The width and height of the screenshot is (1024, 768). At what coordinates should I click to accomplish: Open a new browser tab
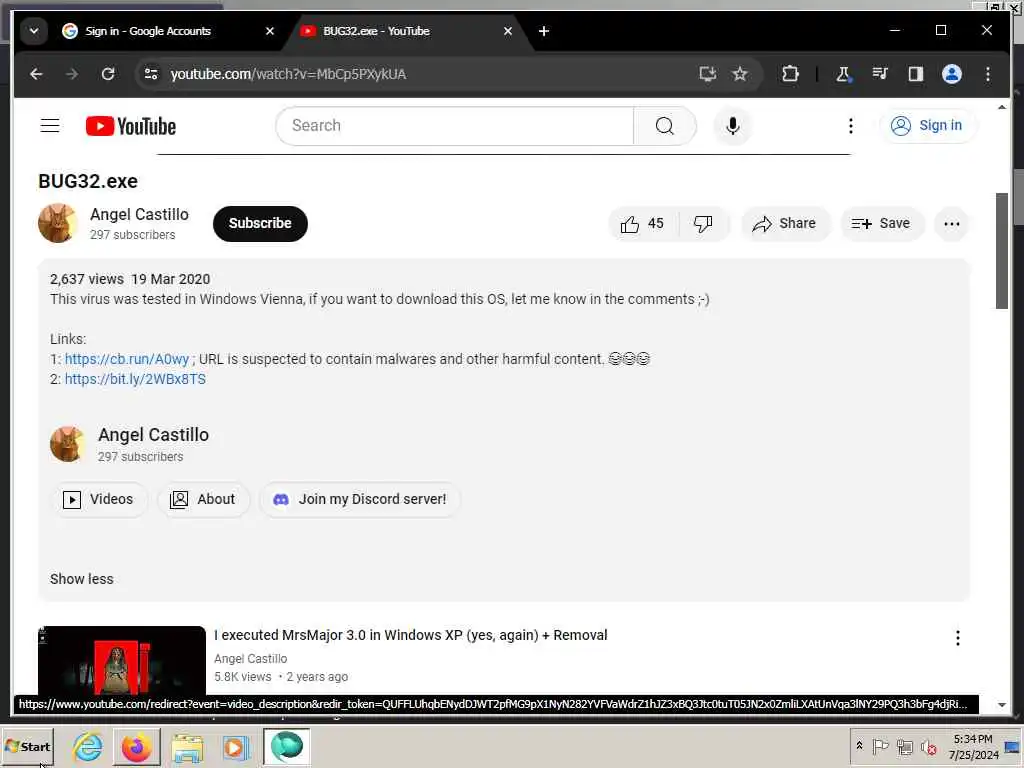543,31
